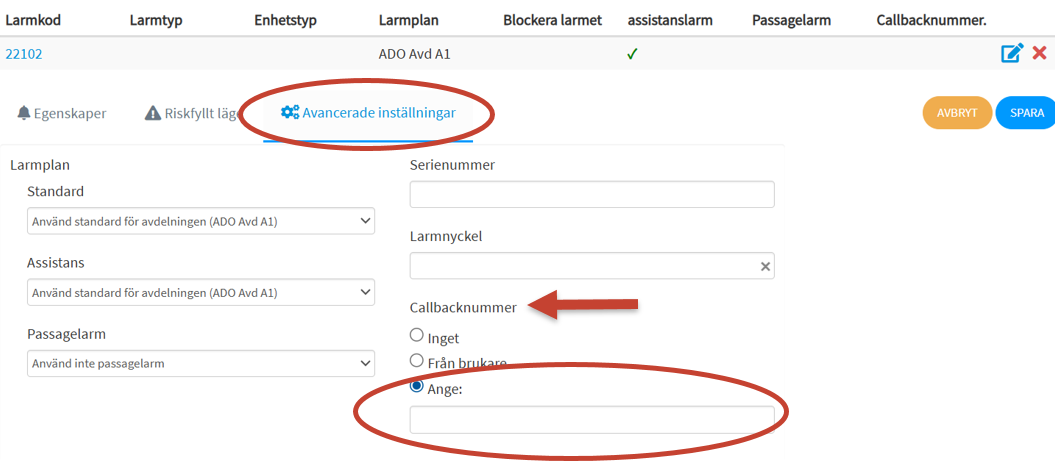Select the Inget callback radio button
1055x461 pixels.
pyautogui.click(x=416, y=334)
